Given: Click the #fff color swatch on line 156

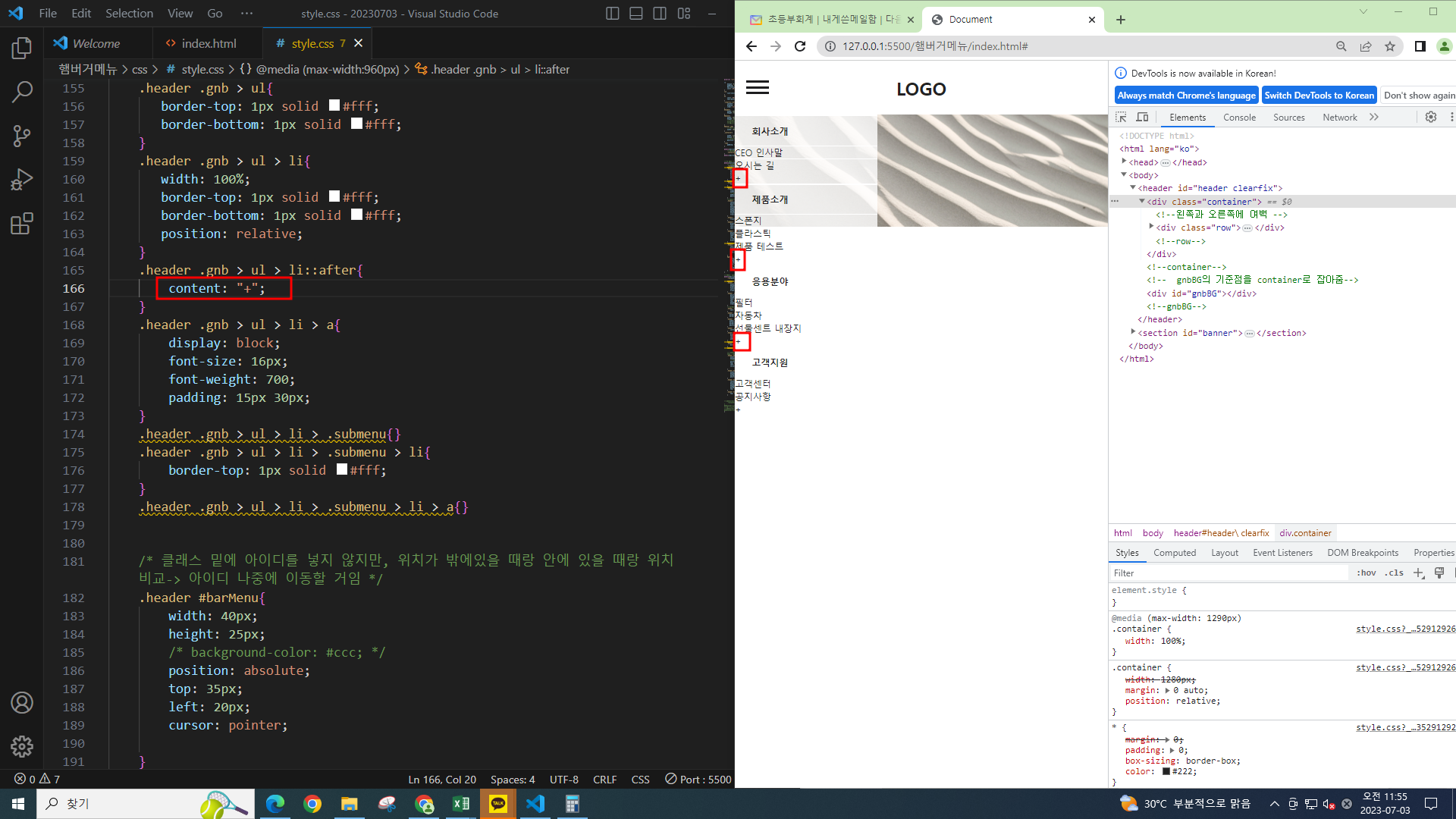Looking at the screenshot, I should [x=334, y=106].
